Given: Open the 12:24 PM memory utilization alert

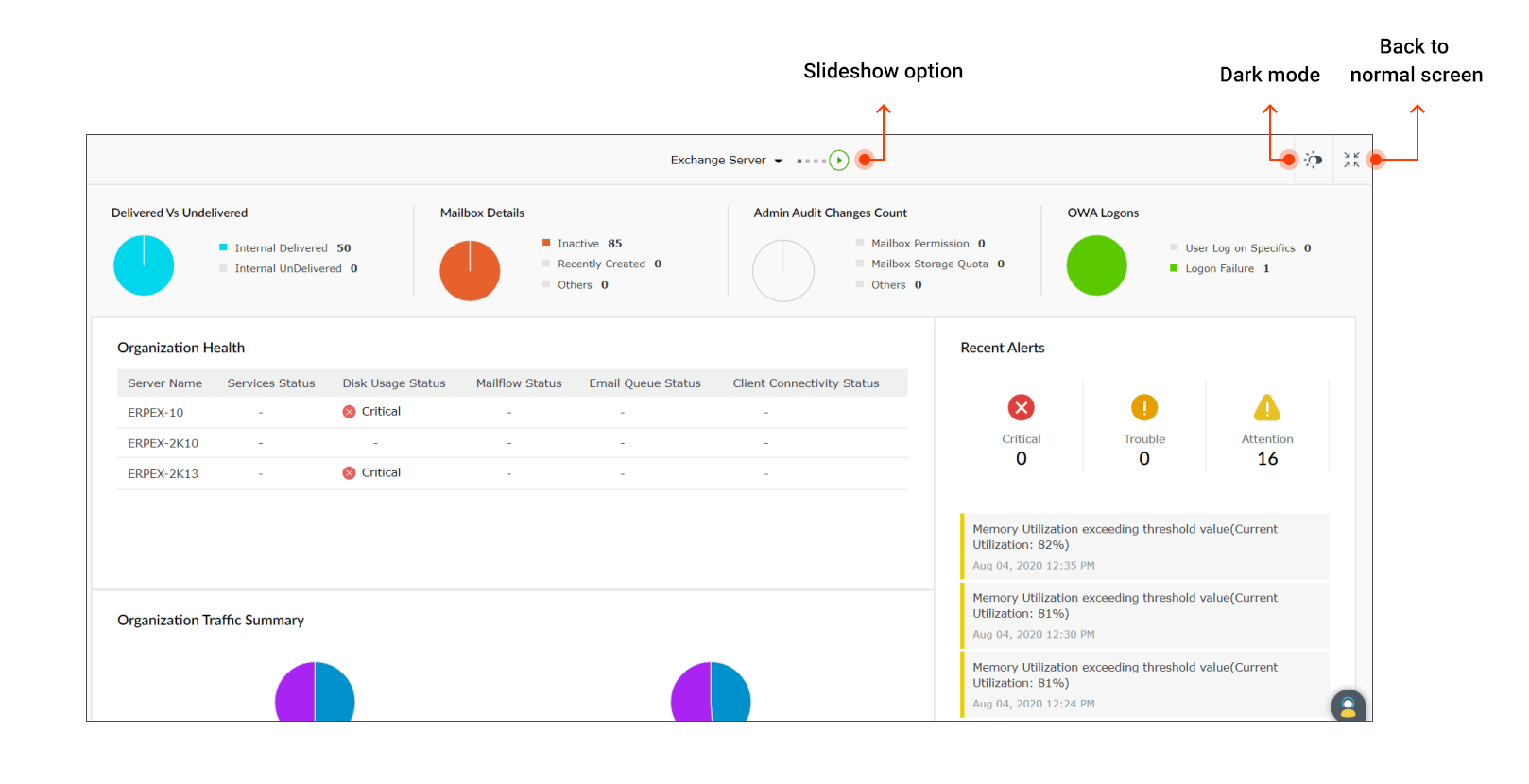Looking at the screenshot, I should click(x=1144, y=684).
